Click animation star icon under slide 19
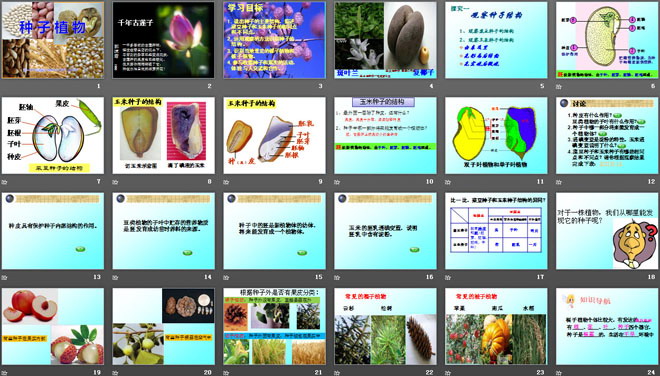The image size is (660, 376). (4, 373)
